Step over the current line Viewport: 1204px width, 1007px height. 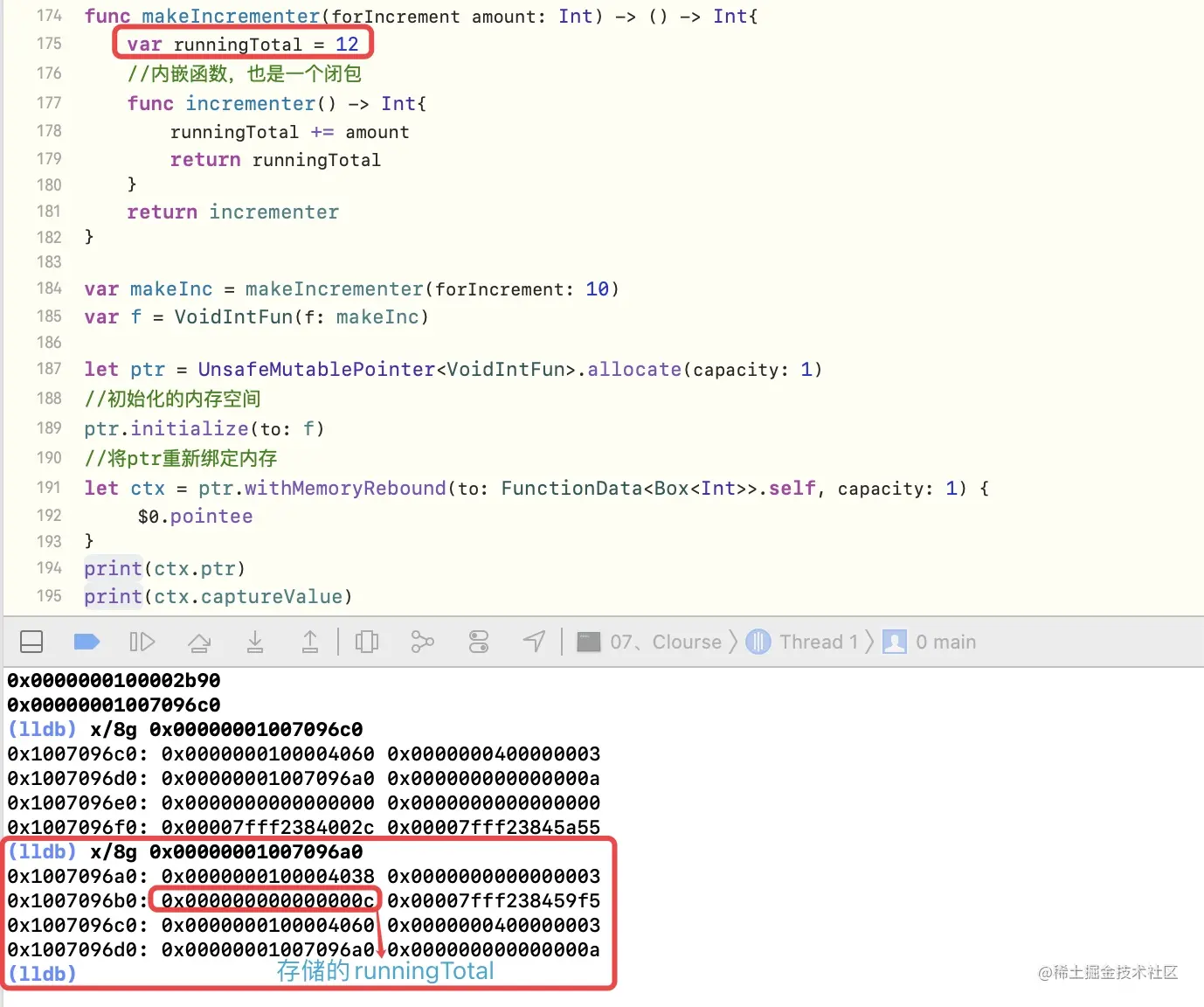tap(199, 642)
